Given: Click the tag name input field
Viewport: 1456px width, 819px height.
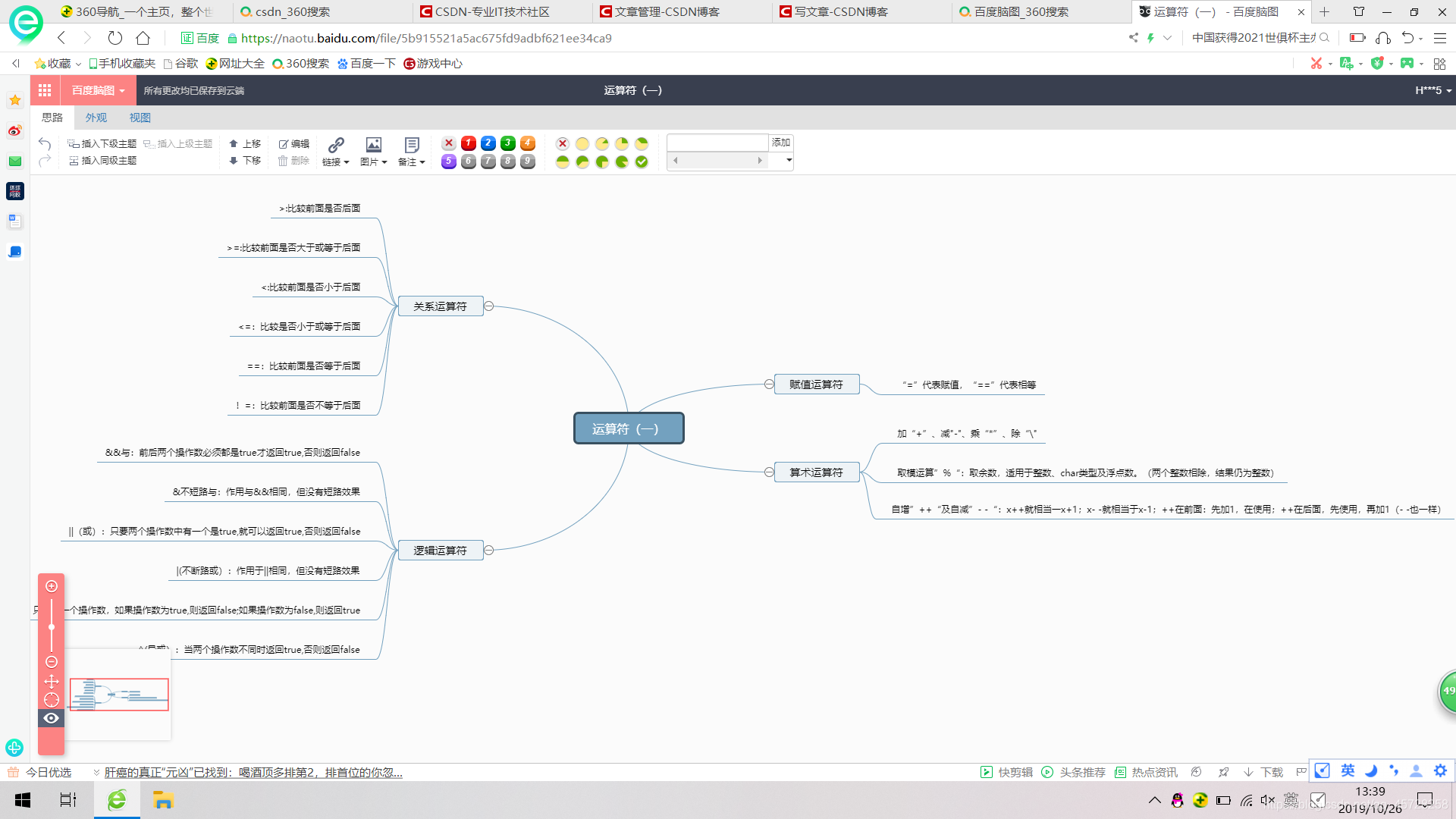Looking at the screenshot, I should pos(717,143).
